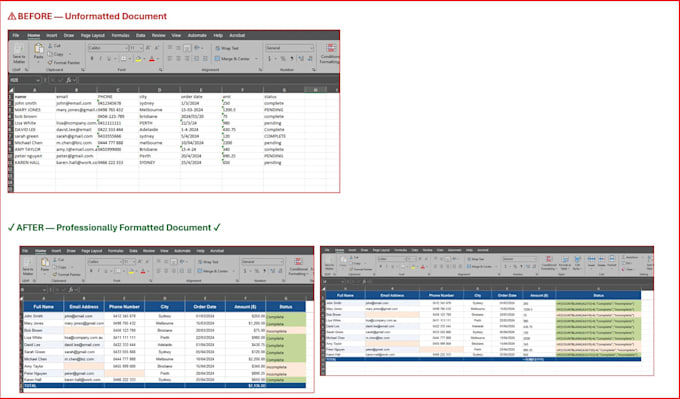
Task: Open Name Box dropdown arrow in BEFORE spreadsheet
Action: pyautogui.click(x=38, y=80)
